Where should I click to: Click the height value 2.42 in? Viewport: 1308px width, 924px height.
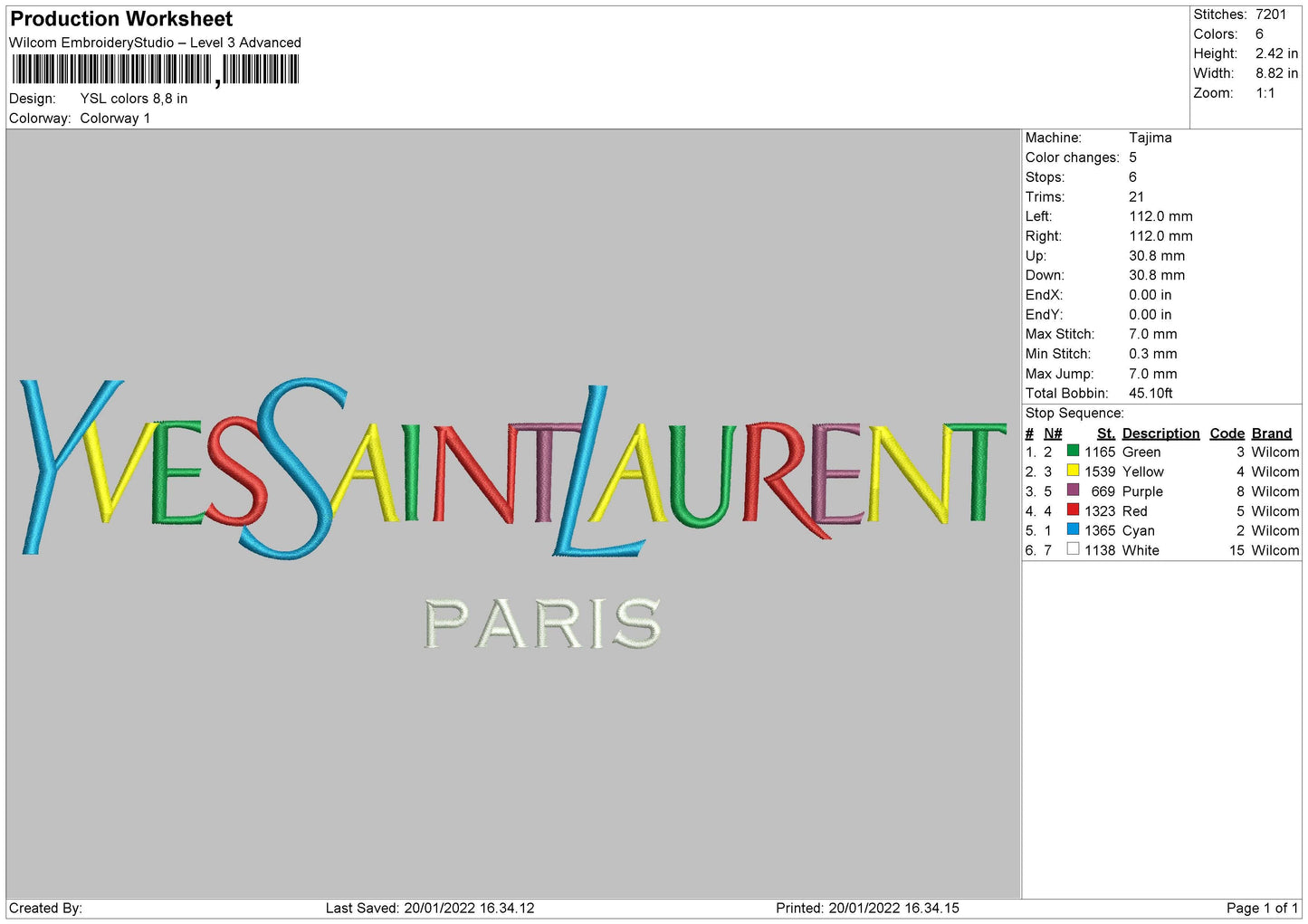1276,53
